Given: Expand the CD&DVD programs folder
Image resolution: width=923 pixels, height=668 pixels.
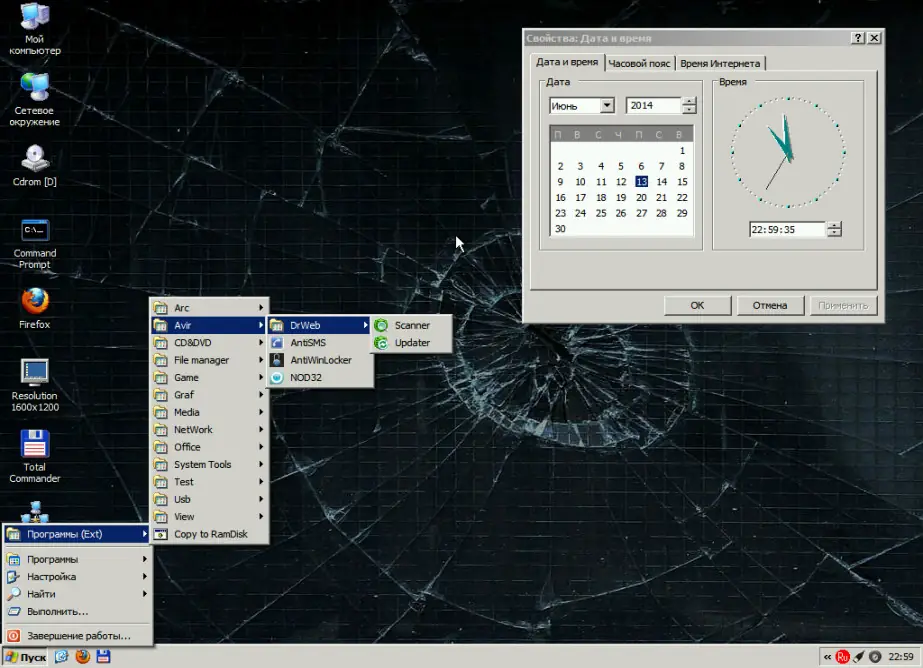Looking at the screenshot, I should tap(210, 343).
